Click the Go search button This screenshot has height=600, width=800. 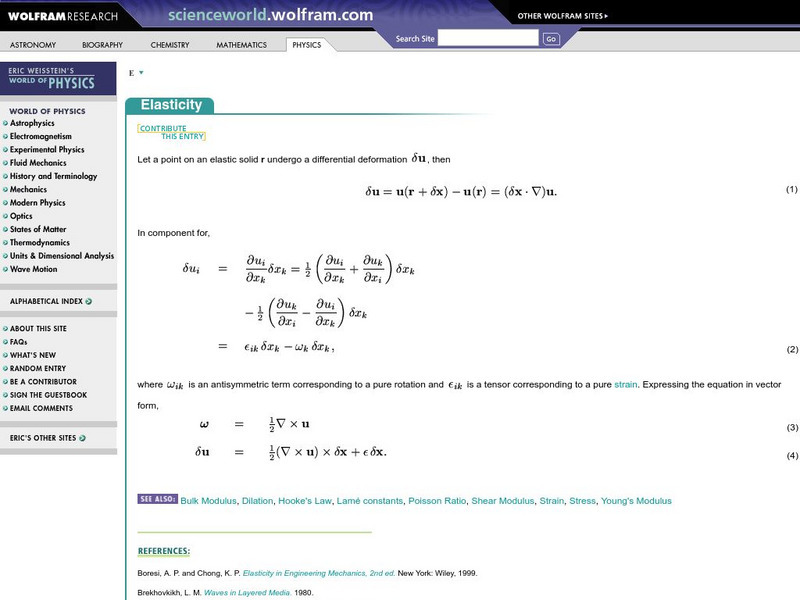[551, 39]
